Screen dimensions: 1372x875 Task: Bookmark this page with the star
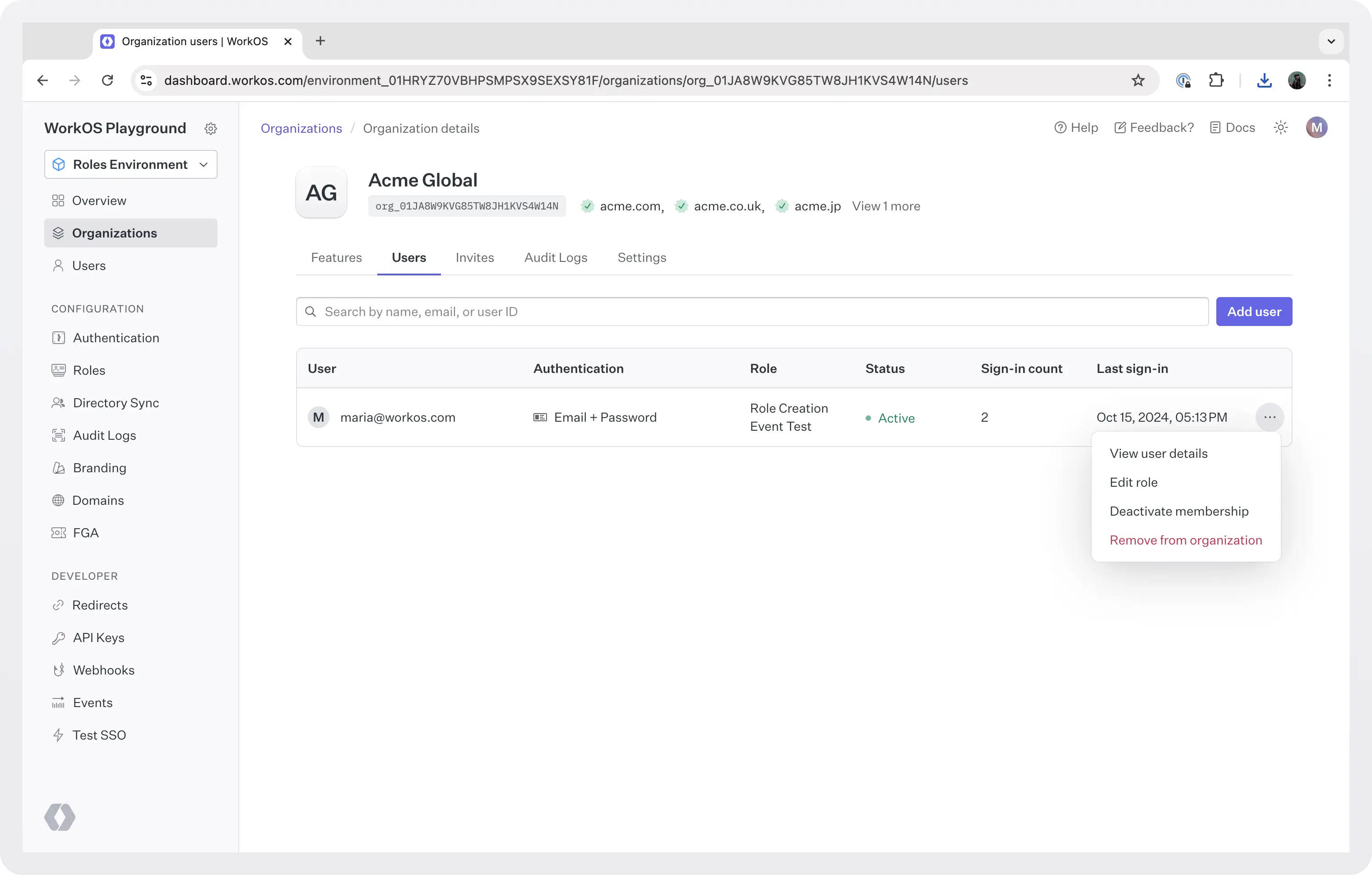point(1138,80)
